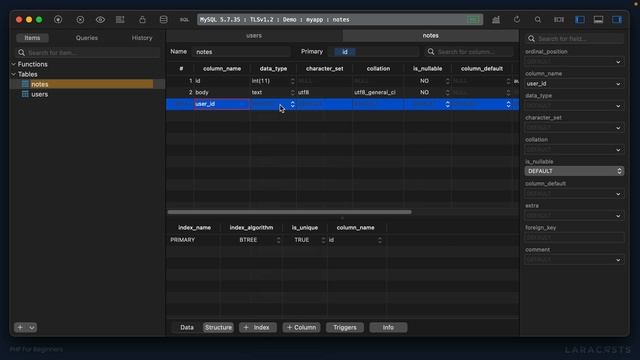
Task: Switch to Queries tab in the sidebar
Action: (87, 38)
